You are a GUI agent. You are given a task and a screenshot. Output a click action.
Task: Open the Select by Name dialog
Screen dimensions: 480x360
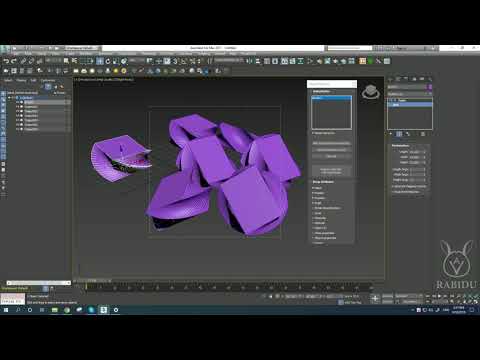click(74, 61)
